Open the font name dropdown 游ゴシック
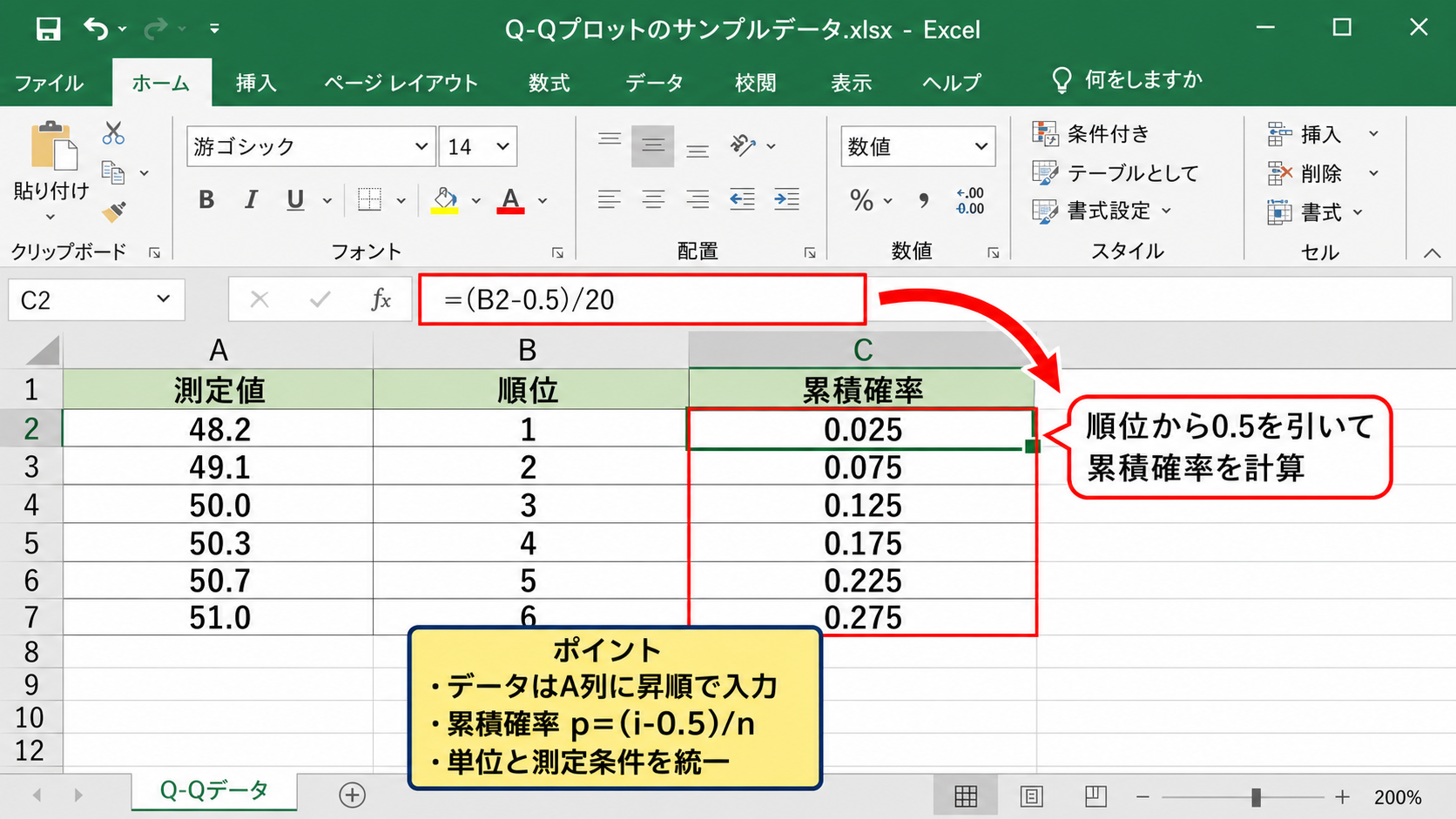The image size is (1456, 819). click(421, 146)
